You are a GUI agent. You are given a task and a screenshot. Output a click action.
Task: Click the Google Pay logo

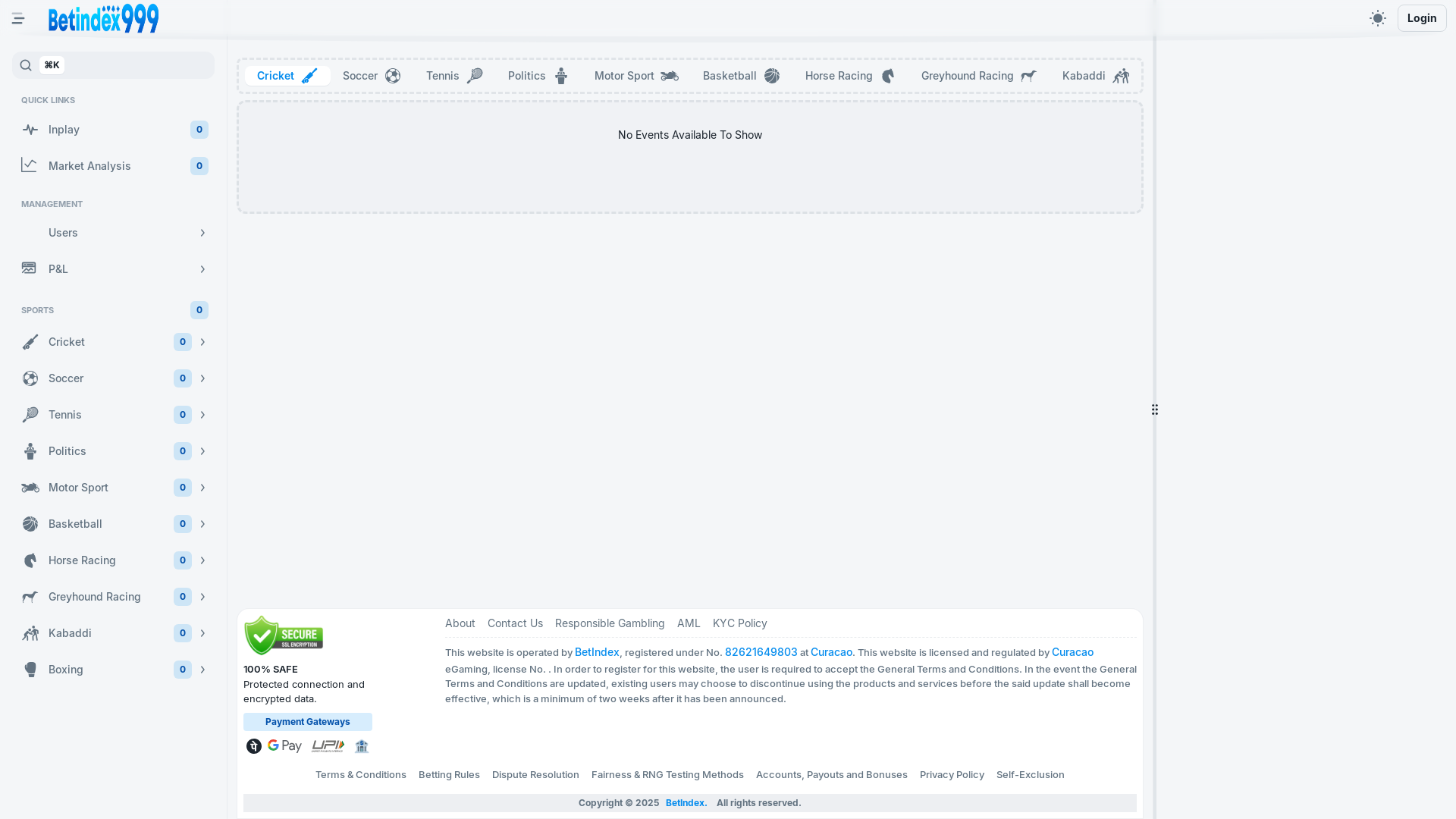284,746
